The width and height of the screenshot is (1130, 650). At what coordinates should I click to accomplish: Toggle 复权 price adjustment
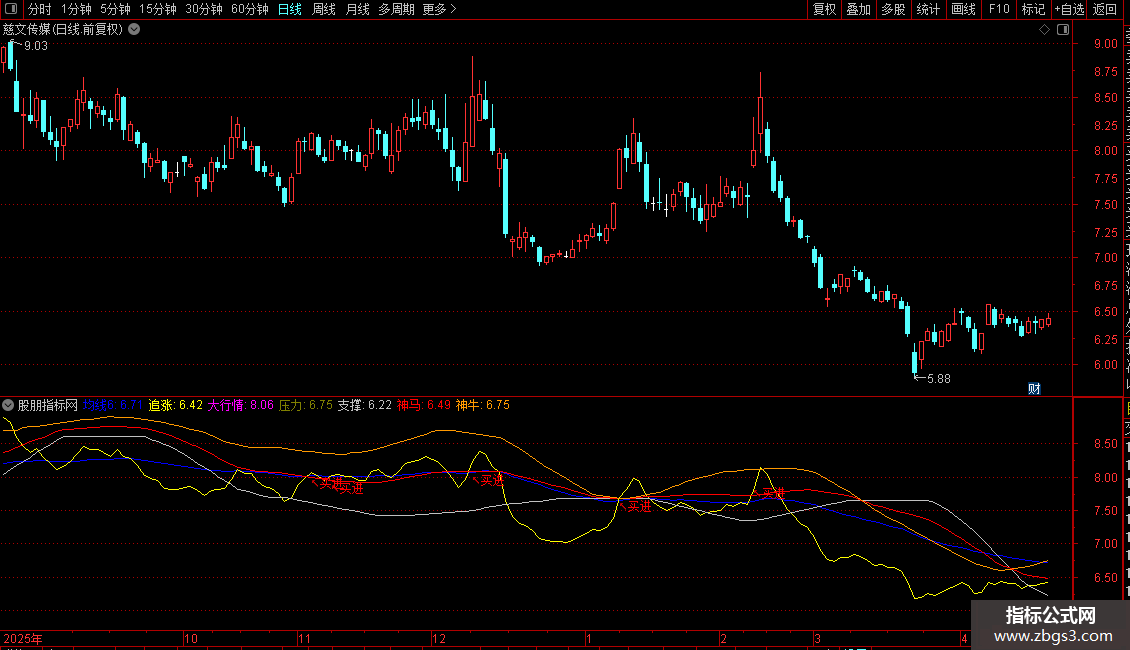tap(824, 10)
